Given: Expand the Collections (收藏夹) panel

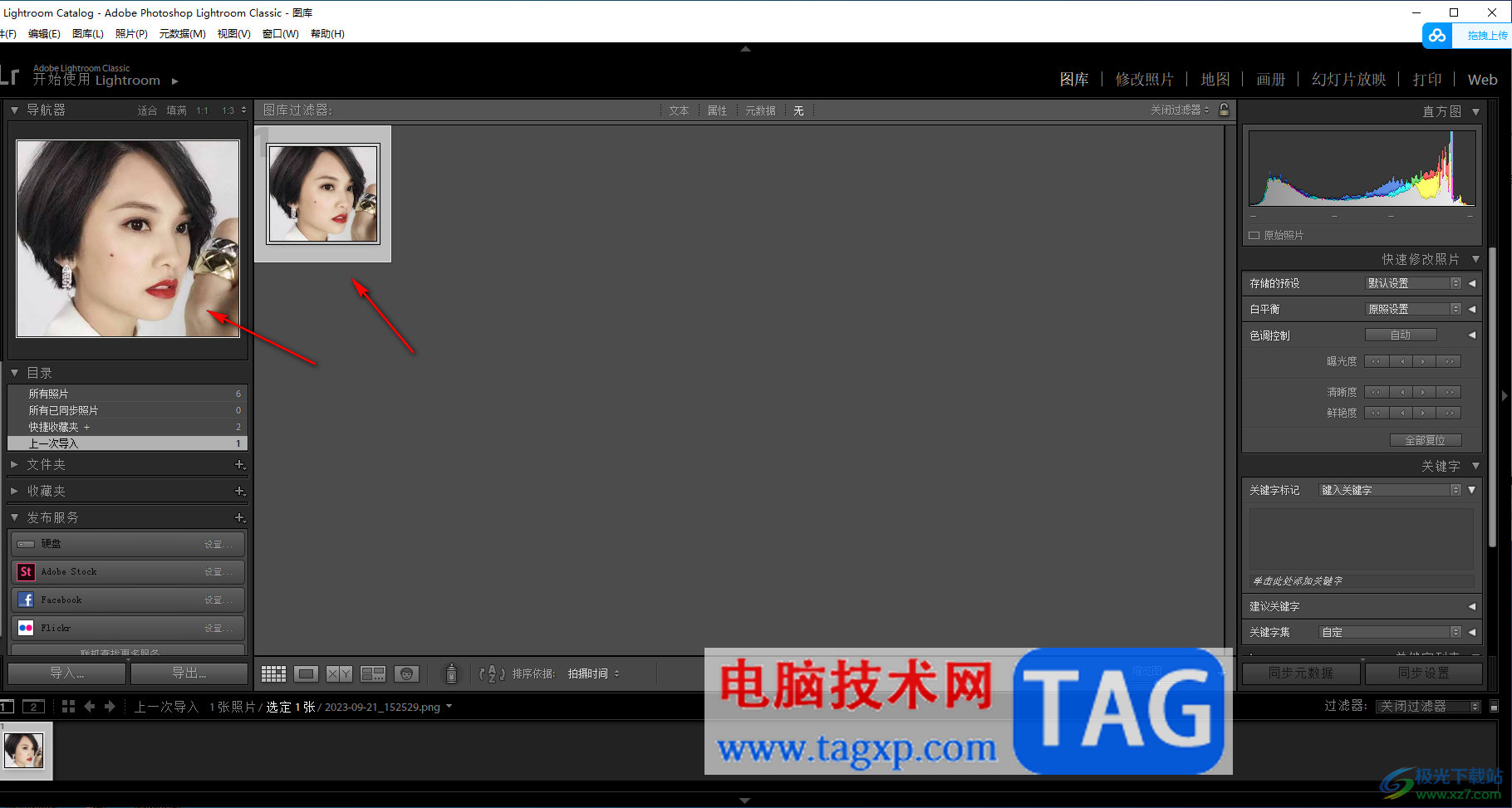Looking at the screenshot, I should click(14, 492).
